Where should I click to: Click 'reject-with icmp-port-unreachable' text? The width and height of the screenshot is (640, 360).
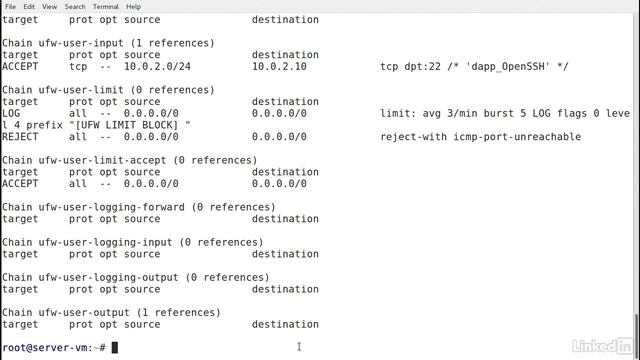click(x=481, y=137)
